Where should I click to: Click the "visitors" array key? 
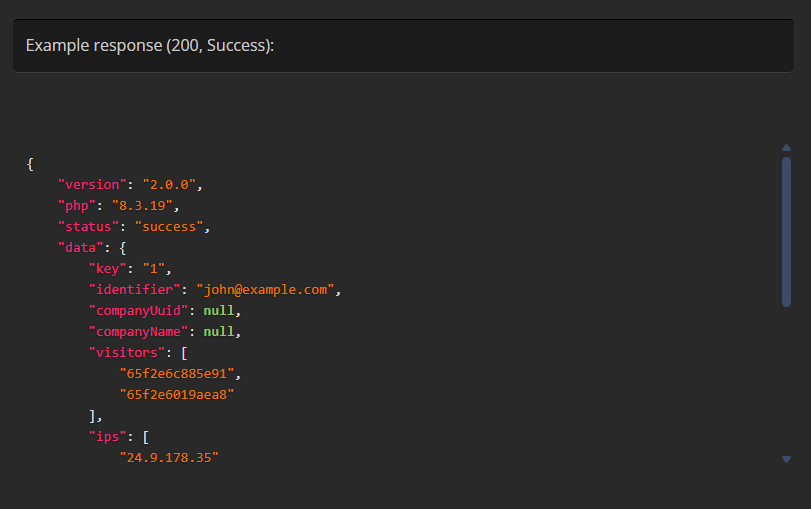pyautogui.click(x=126, y=353)
